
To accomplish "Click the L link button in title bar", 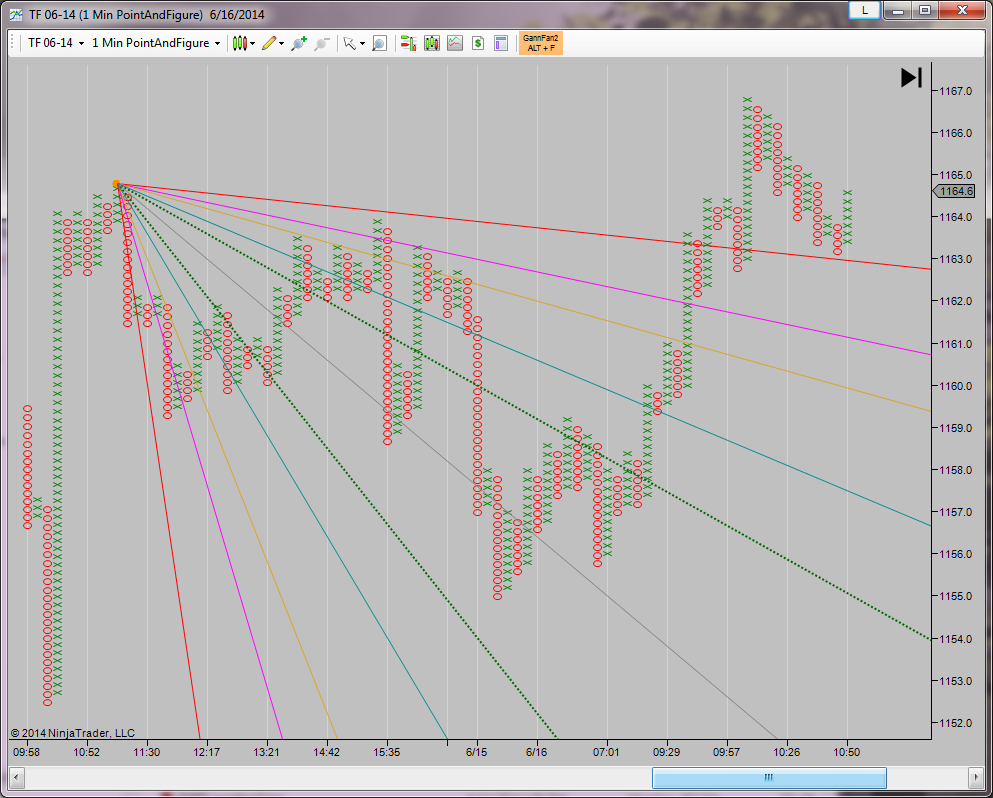I will (864, 10).
